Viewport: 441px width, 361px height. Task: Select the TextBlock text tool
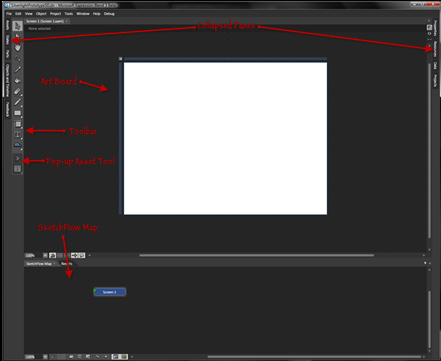point(18,135)
